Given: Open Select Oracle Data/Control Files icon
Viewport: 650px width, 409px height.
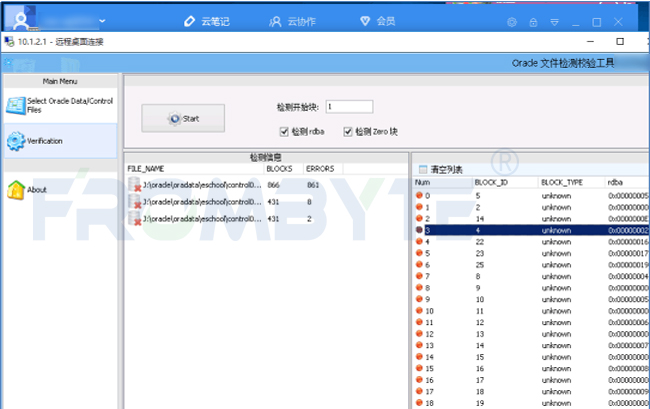Looking at the screenshot, I should pos(16,106).
